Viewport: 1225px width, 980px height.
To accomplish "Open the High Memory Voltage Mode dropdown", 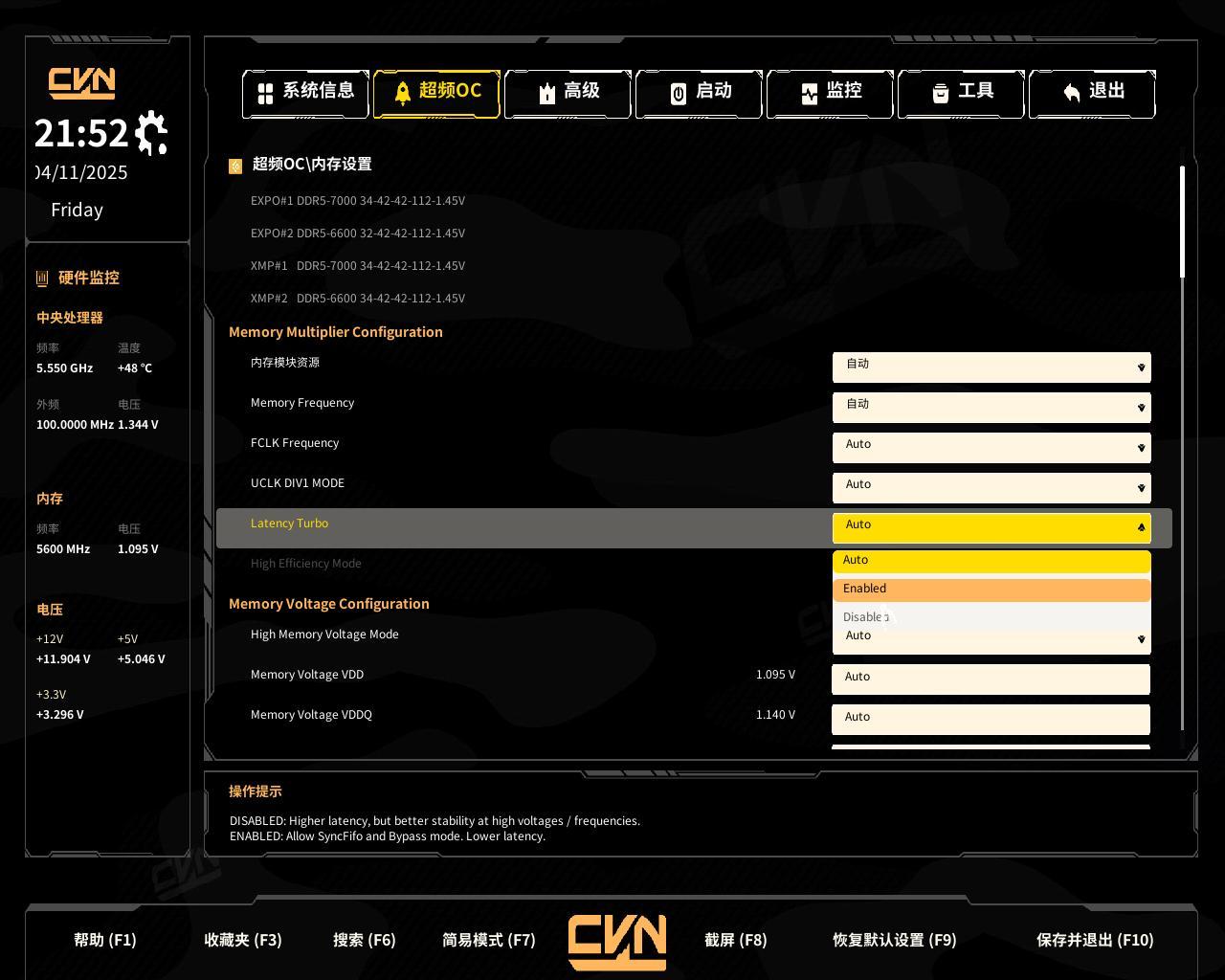I will click(991, 639).
